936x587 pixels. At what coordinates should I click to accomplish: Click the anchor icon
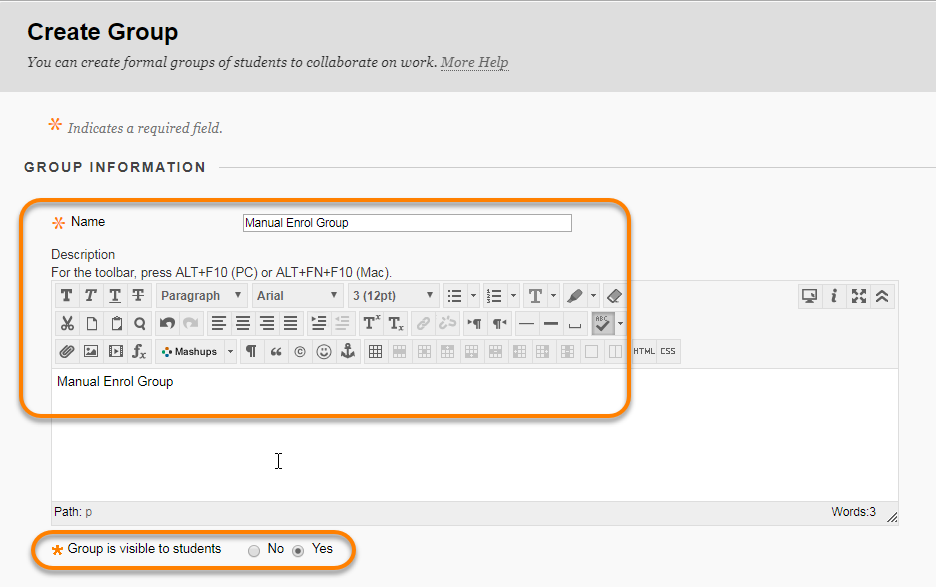(x=347, y=352)
